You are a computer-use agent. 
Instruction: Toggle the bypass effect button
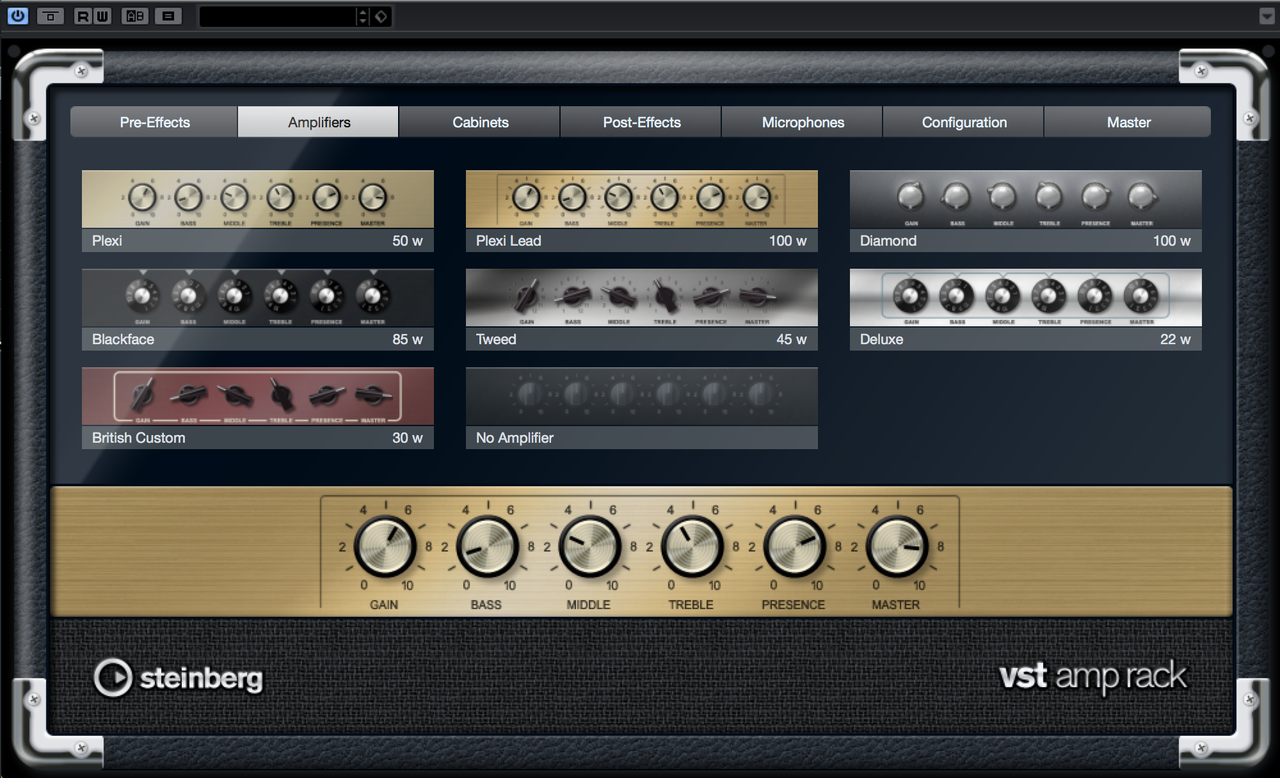pos(50,16)
